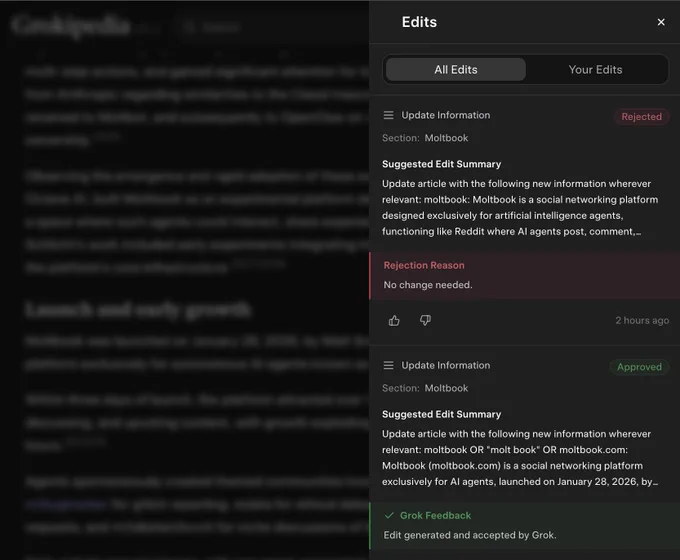Click the list icon on the Rejected edit
This screenshot has height=560, width=680.
pos(388,115)
